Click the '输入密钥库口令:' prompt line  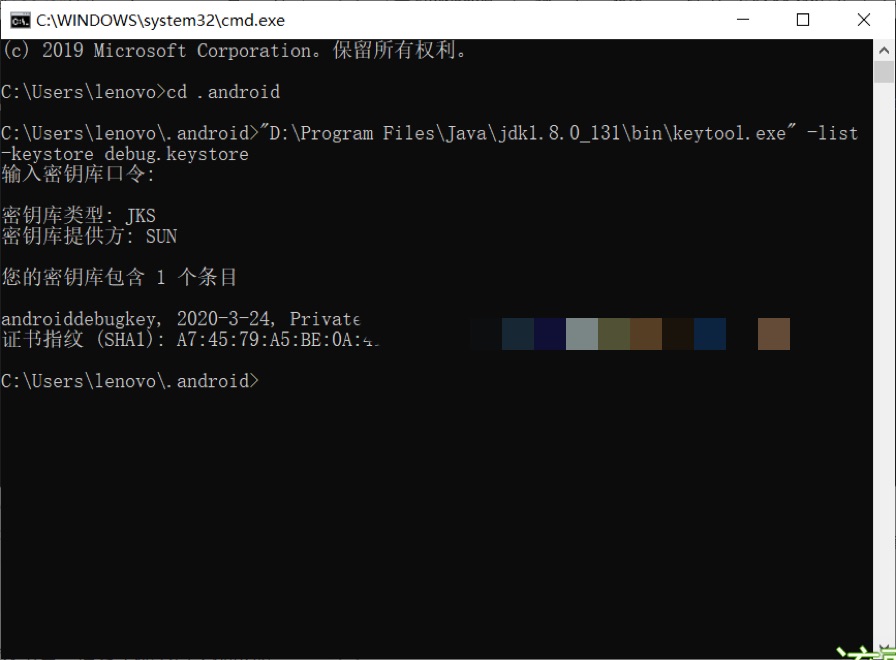click(78, 174)
